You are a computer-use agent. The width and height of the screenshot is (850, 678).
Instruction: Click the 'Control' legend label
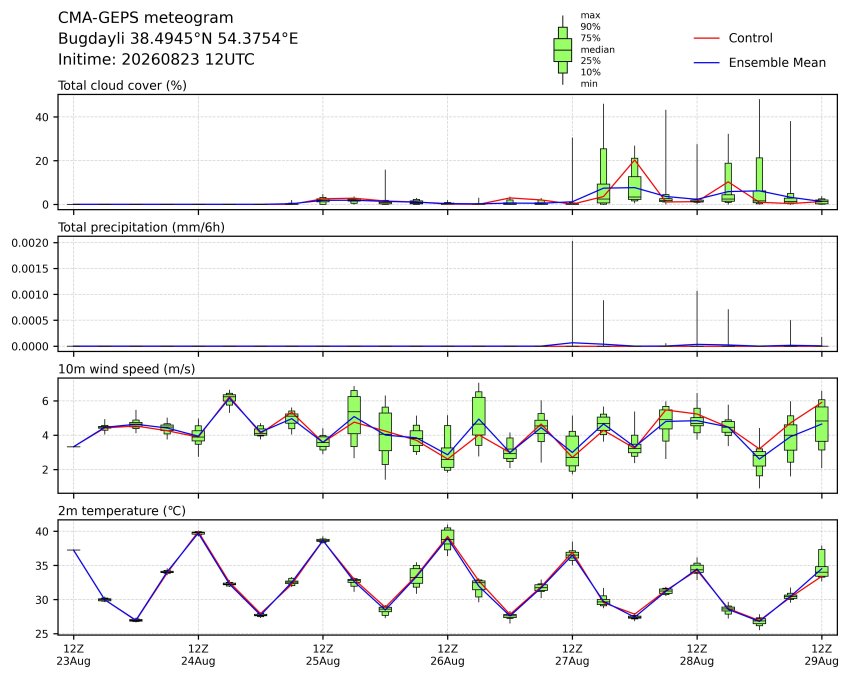click(750, 38)
